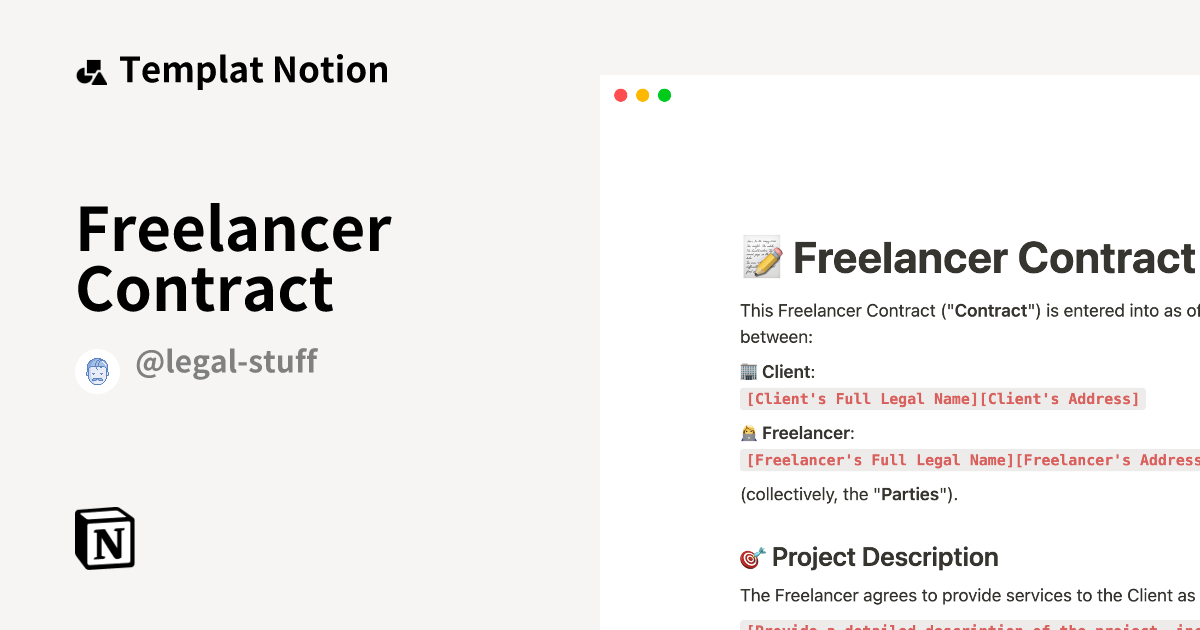Click the office building emoji next to Client
1200x630 pixels.
(748, 371)
